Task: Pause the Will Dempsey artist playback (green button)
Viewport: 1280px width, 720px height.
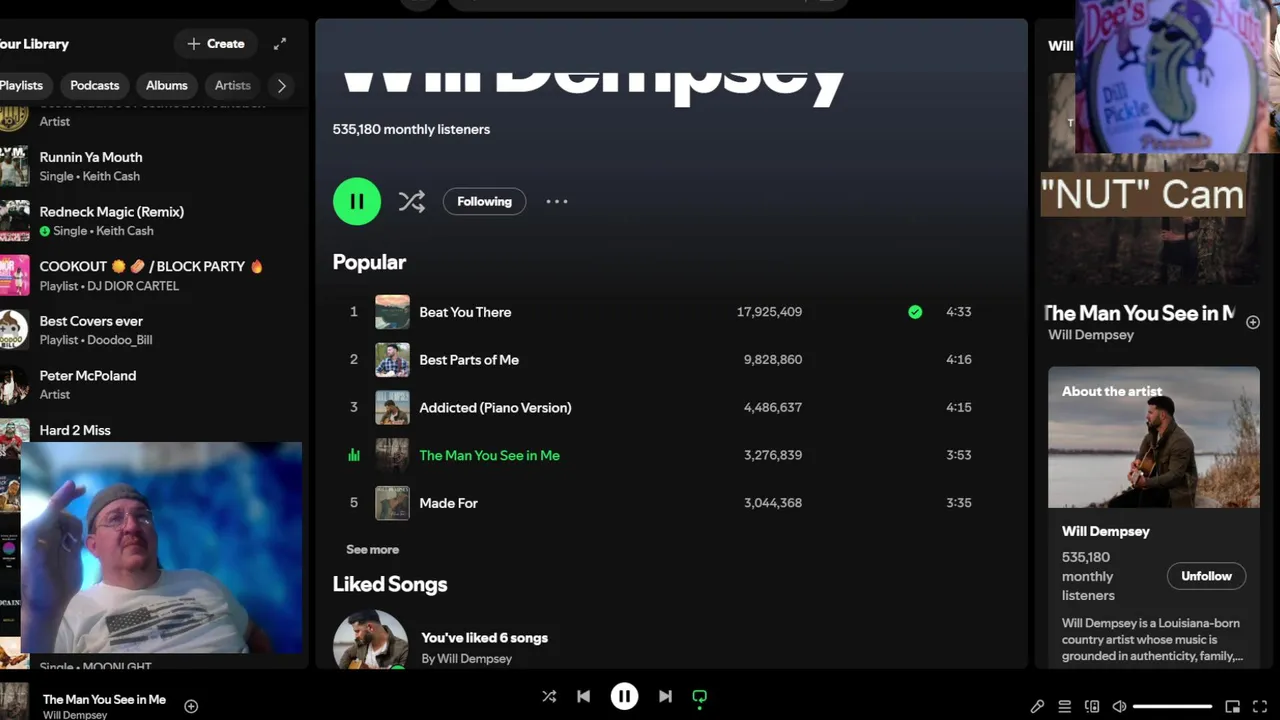Action: (357, 201)
